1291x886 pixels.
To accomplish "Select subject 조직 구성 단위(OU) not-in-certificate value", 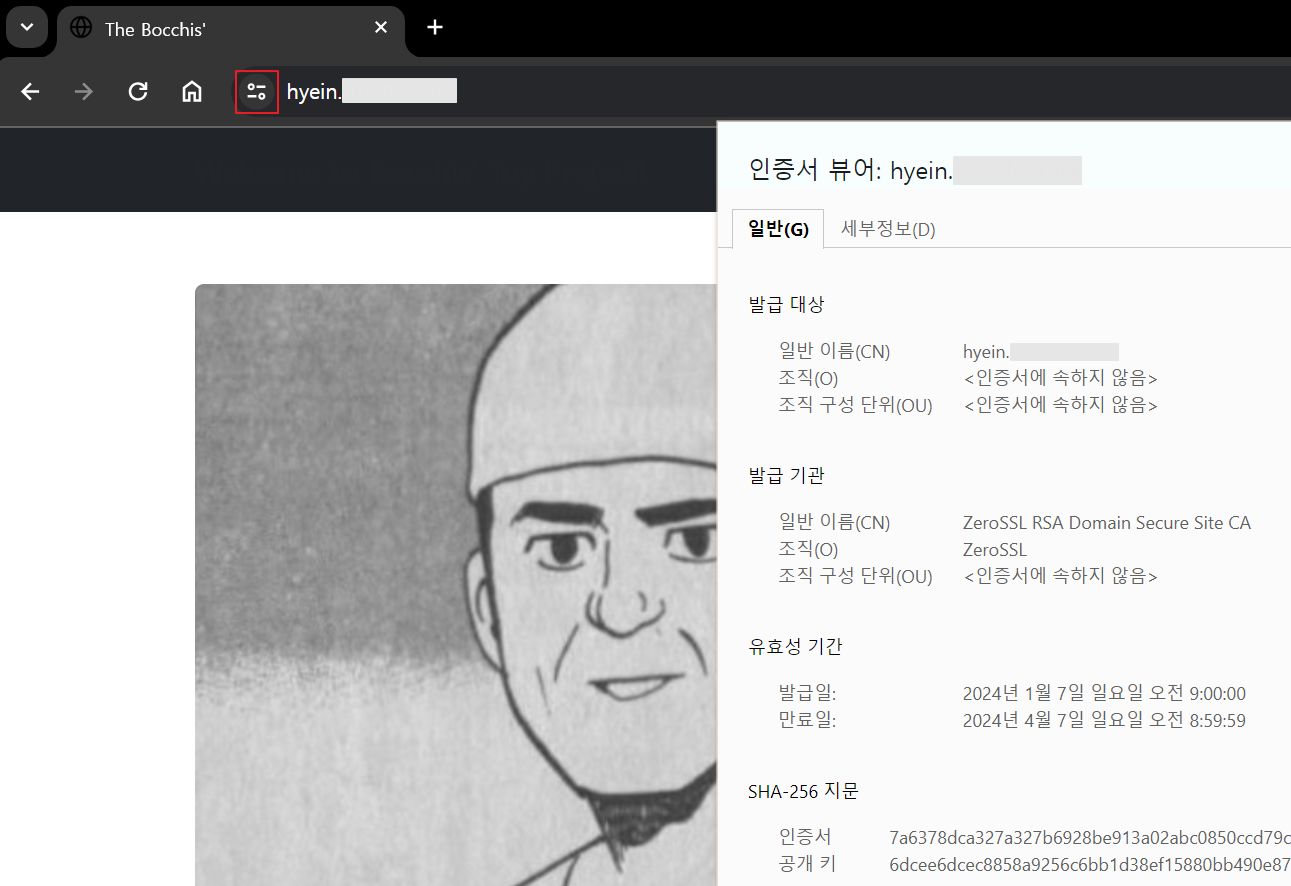I will coord(1060,405).
